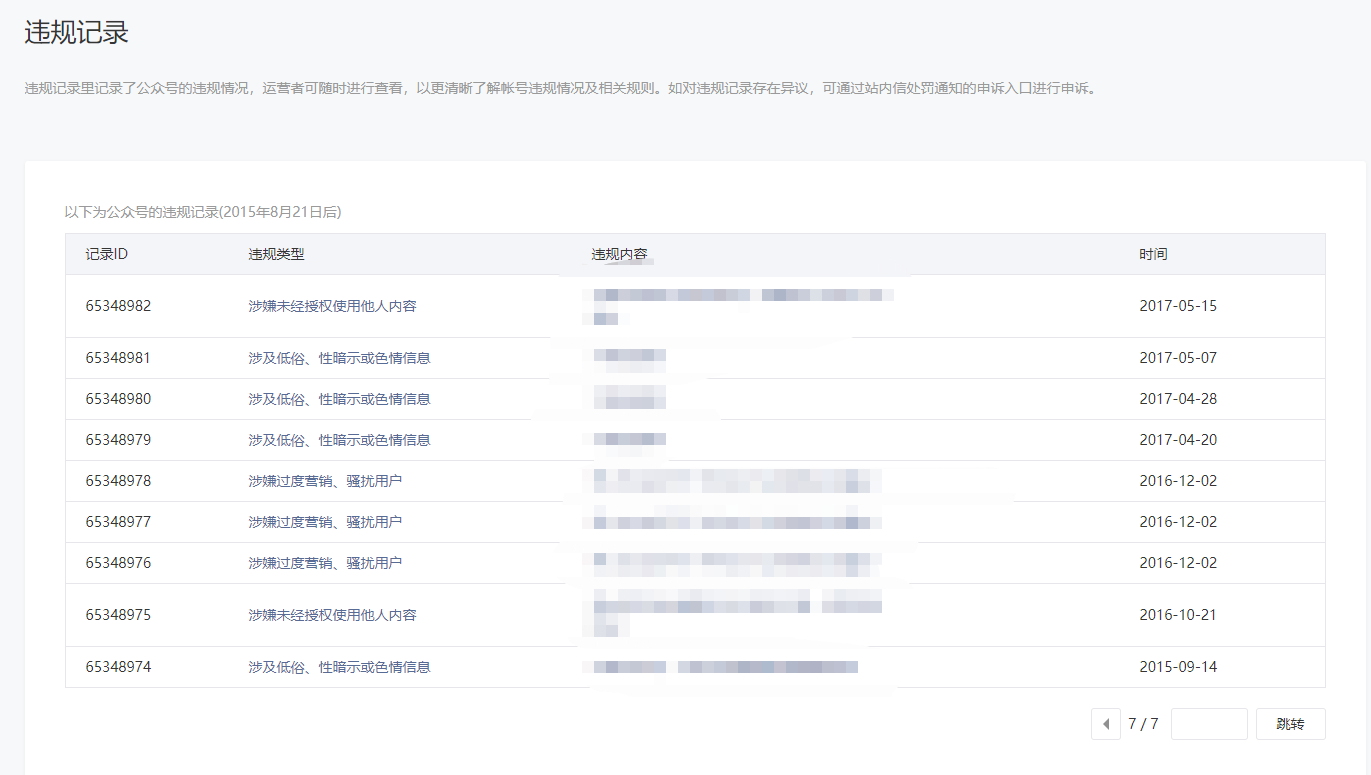This screenshot has height=775, width=1371.
Task: Click the 时间 column header
Action: click(x=1153, y=254)
